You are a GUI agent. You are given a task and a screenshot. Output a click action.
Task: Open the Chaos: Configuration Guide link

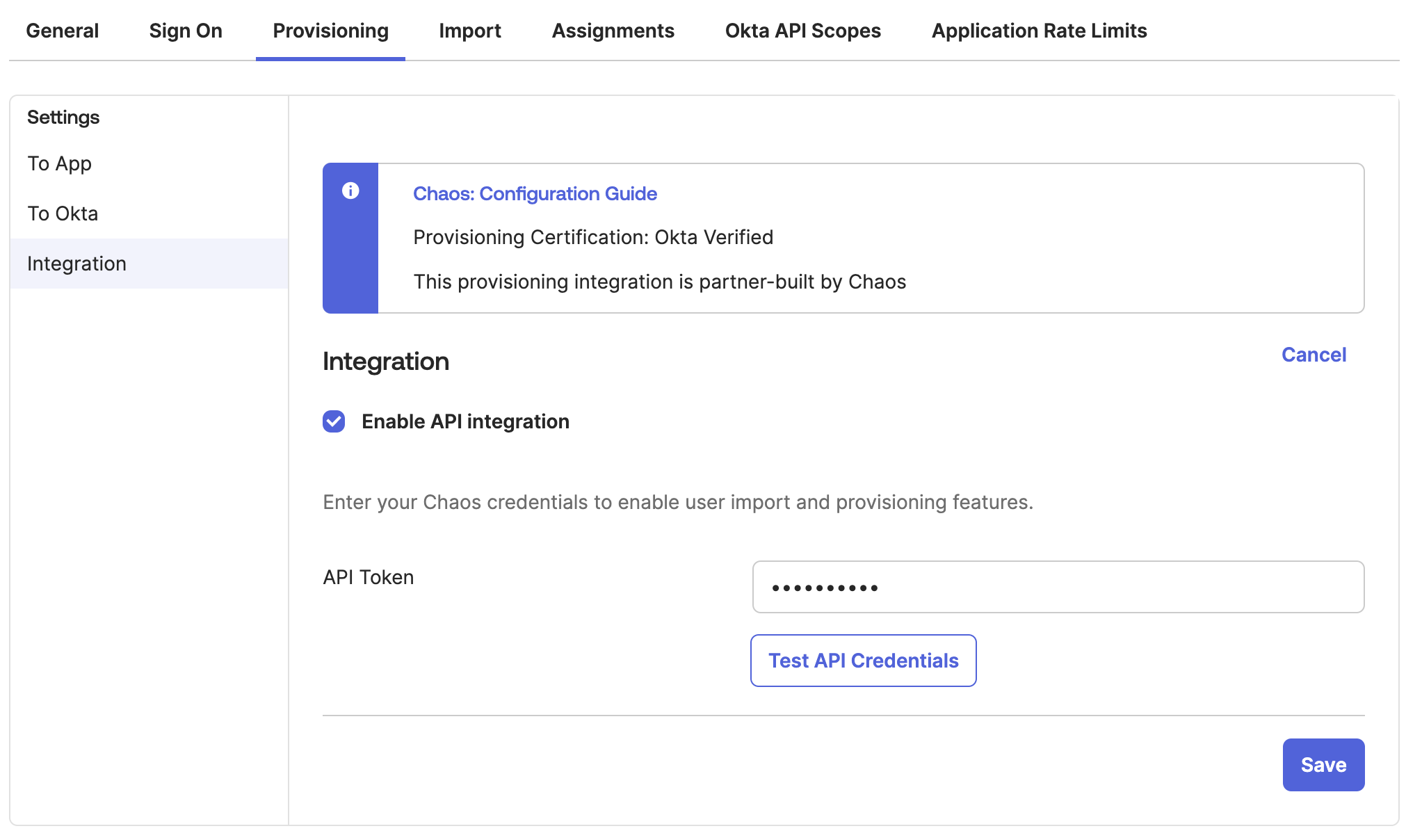535,193
